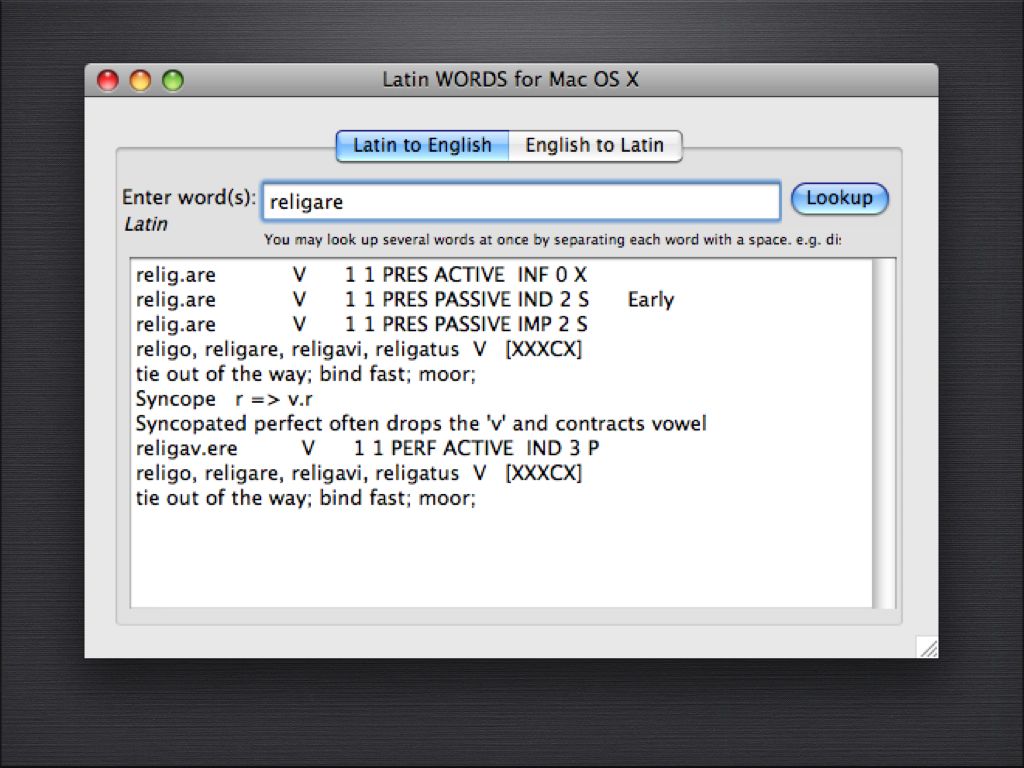
Task: Click the last 'bind fast; moor;' definition line
Action: click(x=306, y=498)
